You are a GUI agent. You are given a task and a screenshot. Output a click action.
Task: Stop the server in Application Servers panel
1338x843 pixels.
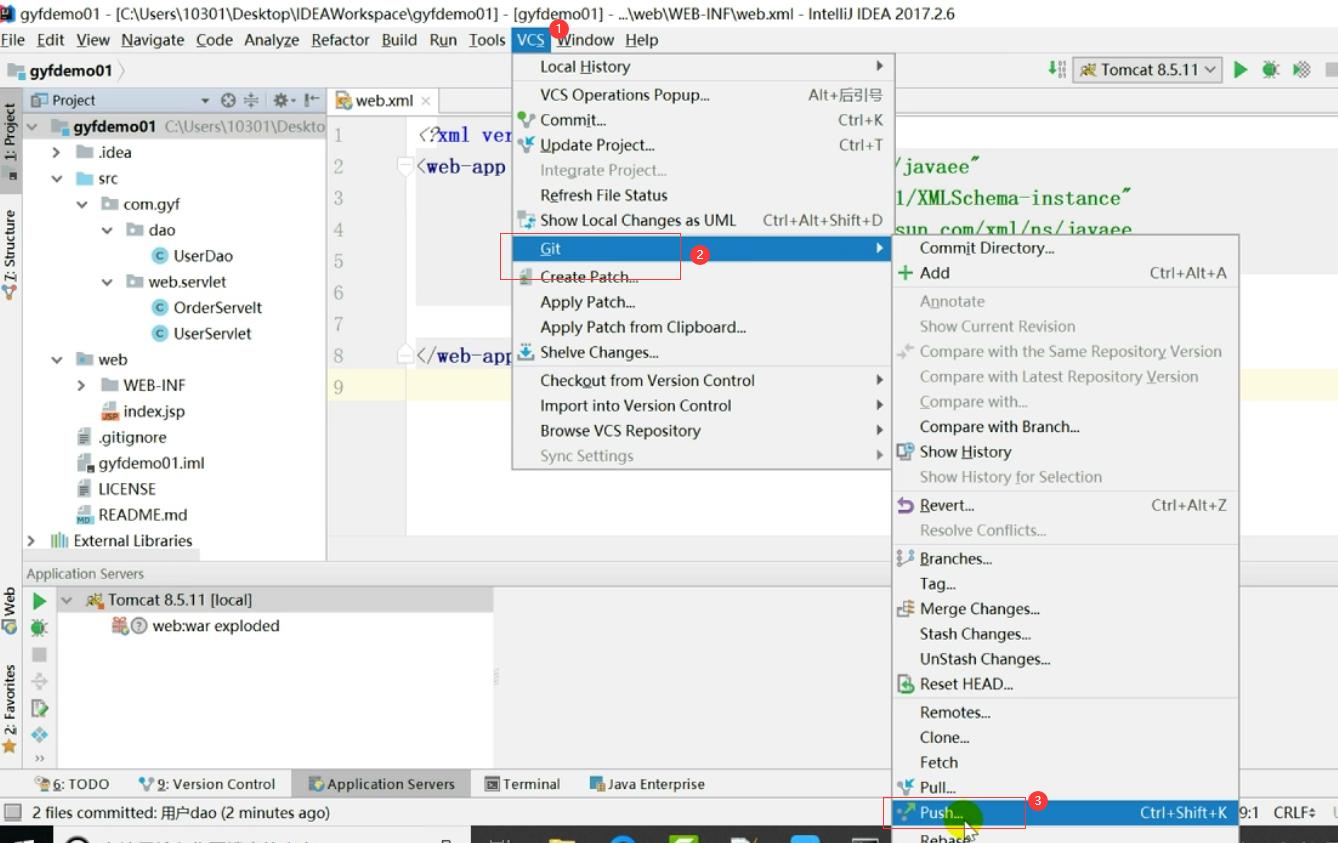[x=39, y=654]
